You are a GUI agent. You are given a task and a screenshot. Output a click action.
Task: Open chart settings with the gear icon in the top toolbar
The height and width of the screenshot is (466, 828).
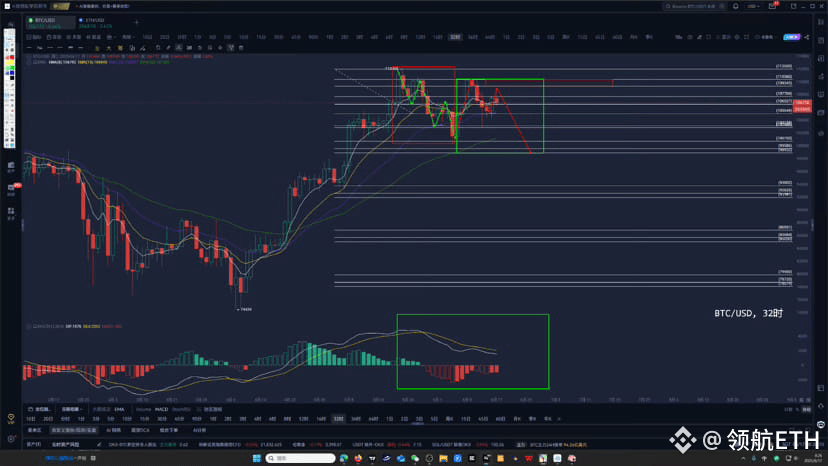(737, 37)
